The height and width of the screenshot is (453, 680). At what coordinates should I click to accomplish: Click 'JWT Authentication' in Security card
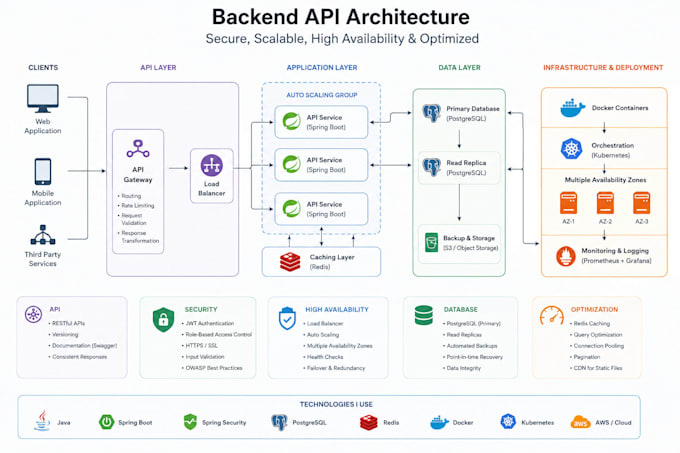pyautogui.click(x=209, y=323)
